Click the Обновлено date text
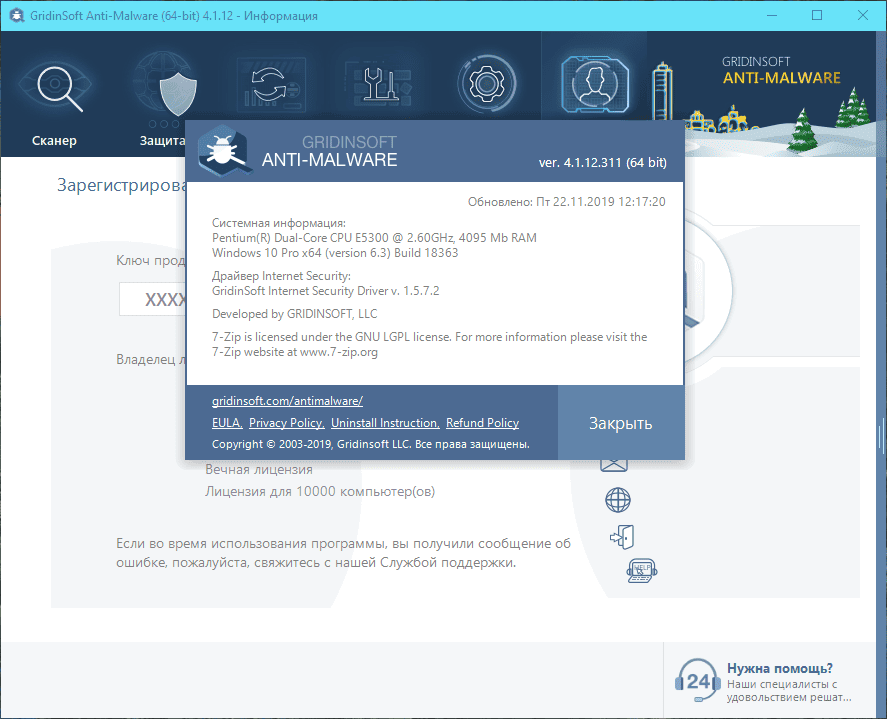 (566, 202)
